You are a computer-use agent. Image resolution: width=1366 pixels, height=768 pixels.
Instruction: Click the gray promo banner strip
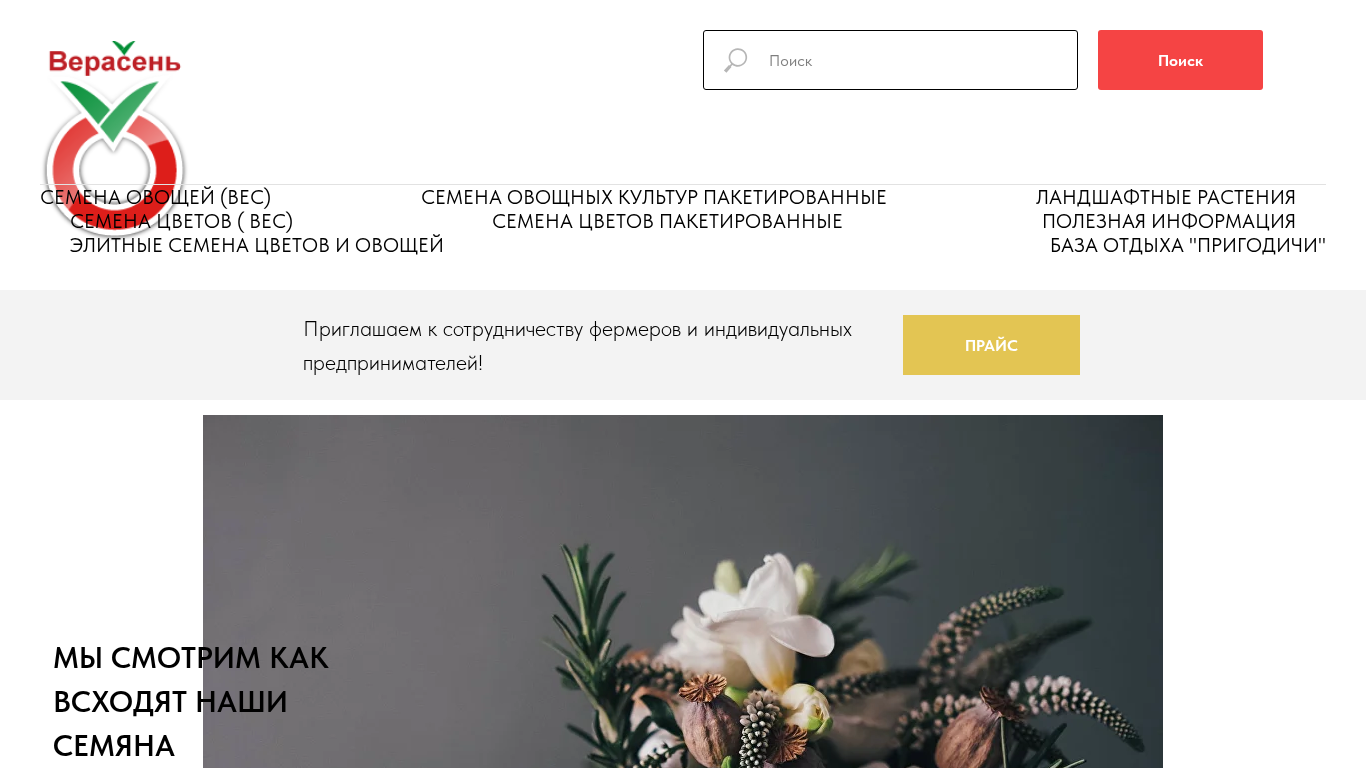click(x=683, y=345)
